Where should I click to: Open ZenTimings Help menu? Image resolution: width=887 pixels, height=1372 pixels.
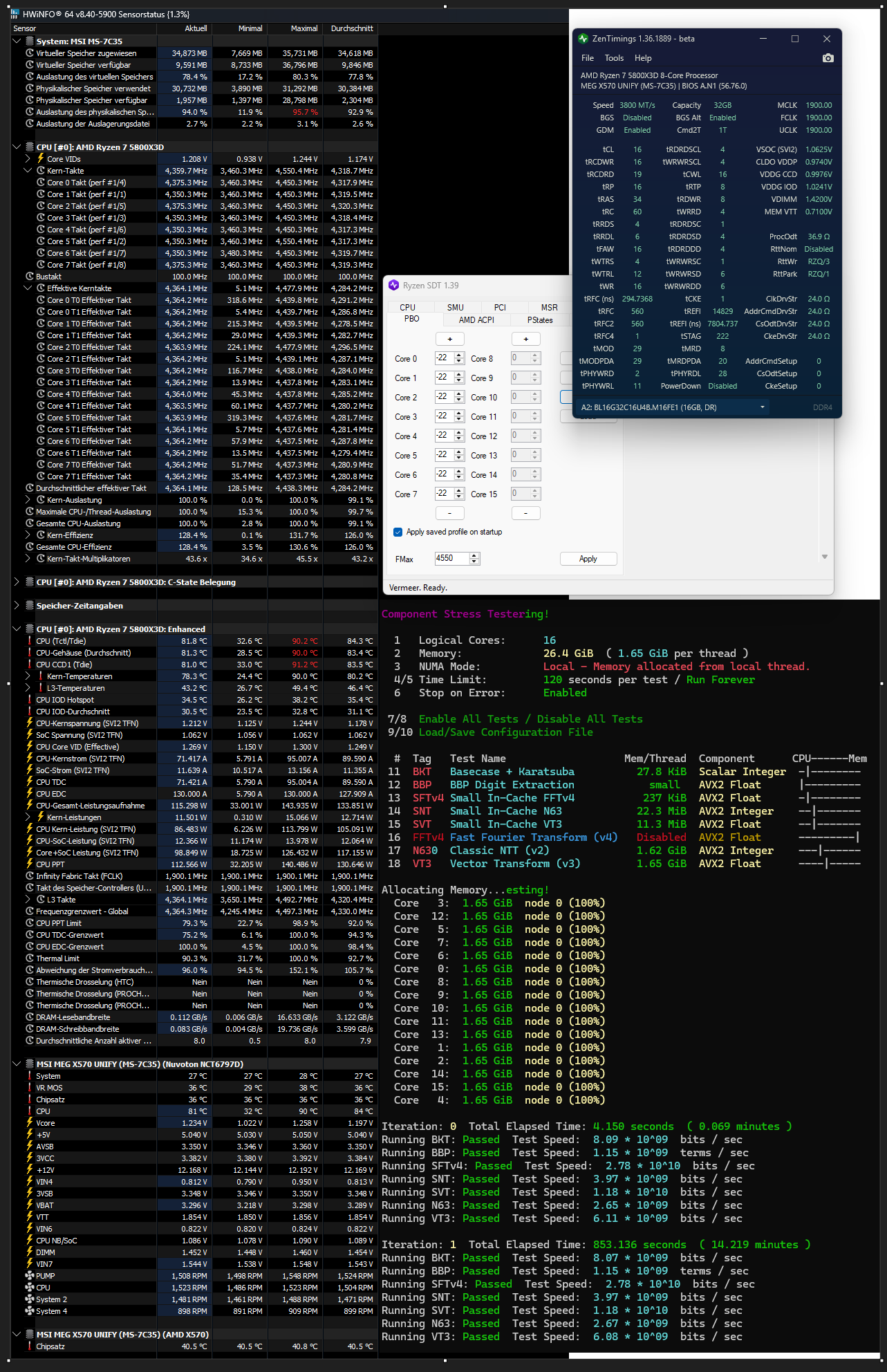click(x=643, y=58)
